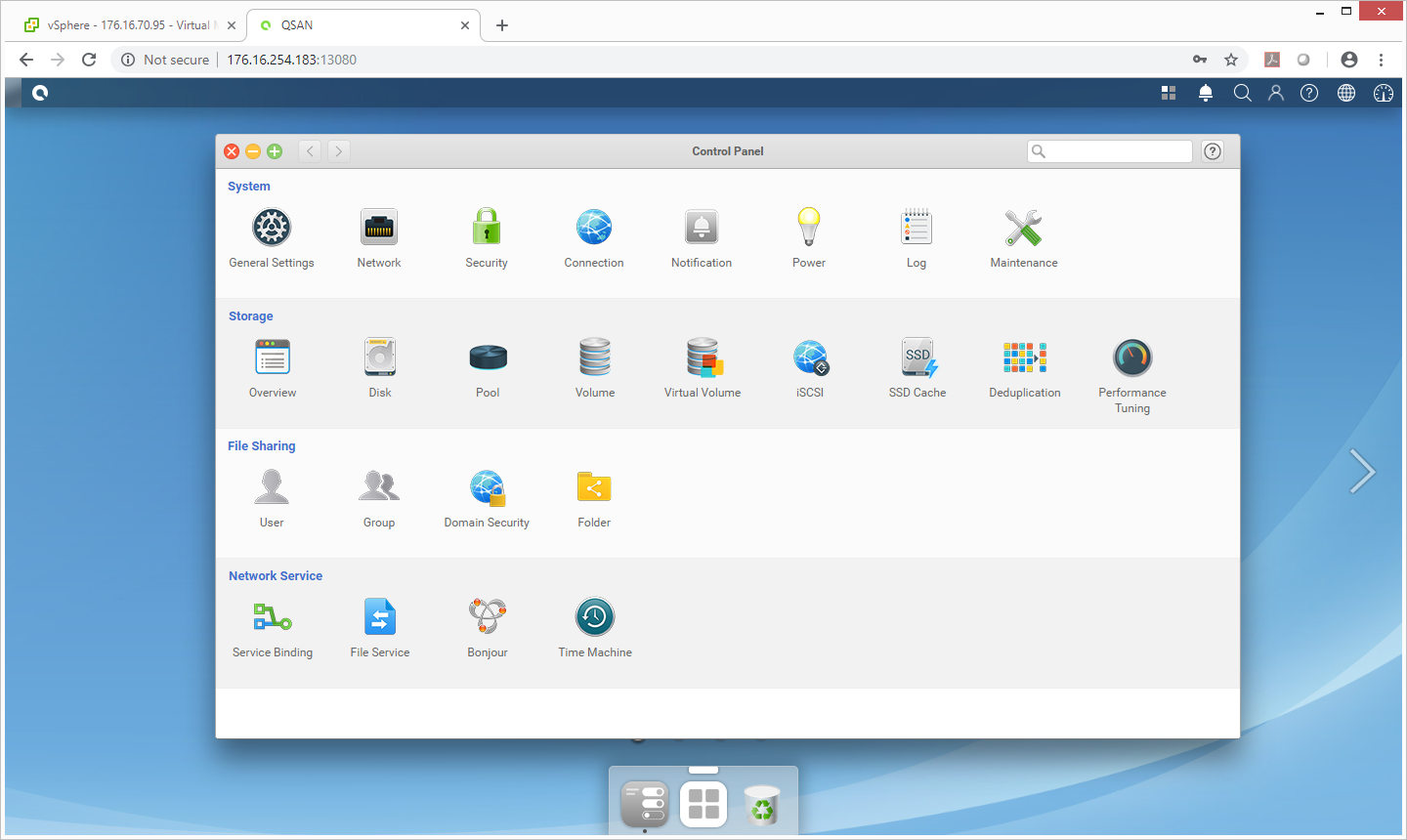Click the Not secure site info
Image resolution: width=1407 pixels, height=840 pixels.
click(x=165, y=60)
